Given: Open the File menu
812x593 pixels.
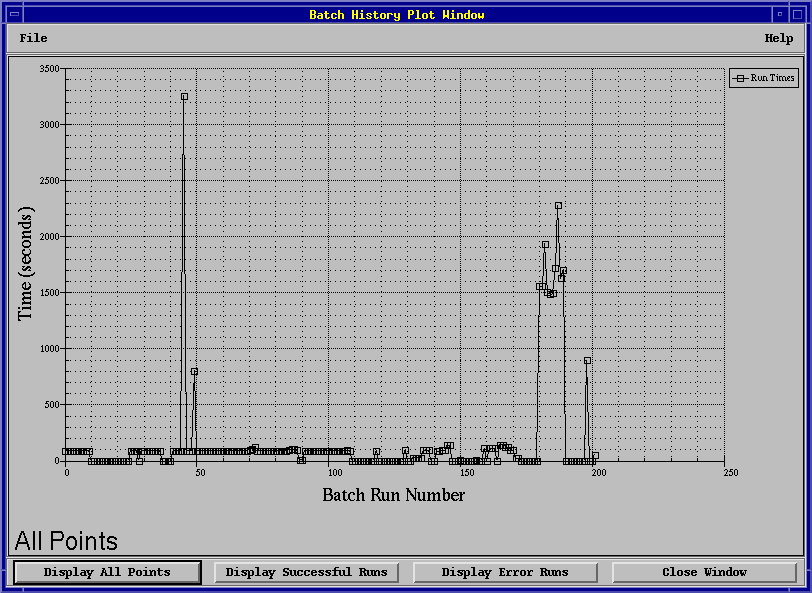Looking at the screenshot, I should (33, 38).
